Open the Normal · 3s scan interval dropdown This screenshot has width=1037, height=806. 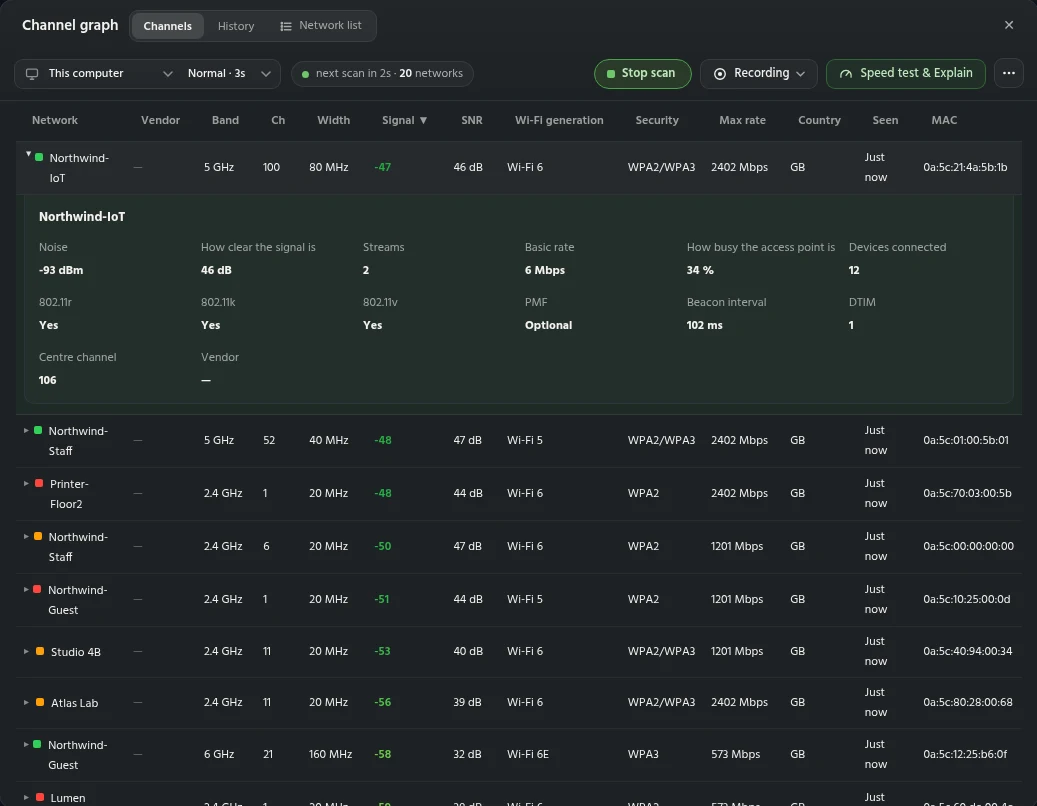click(x=229, y=73)
